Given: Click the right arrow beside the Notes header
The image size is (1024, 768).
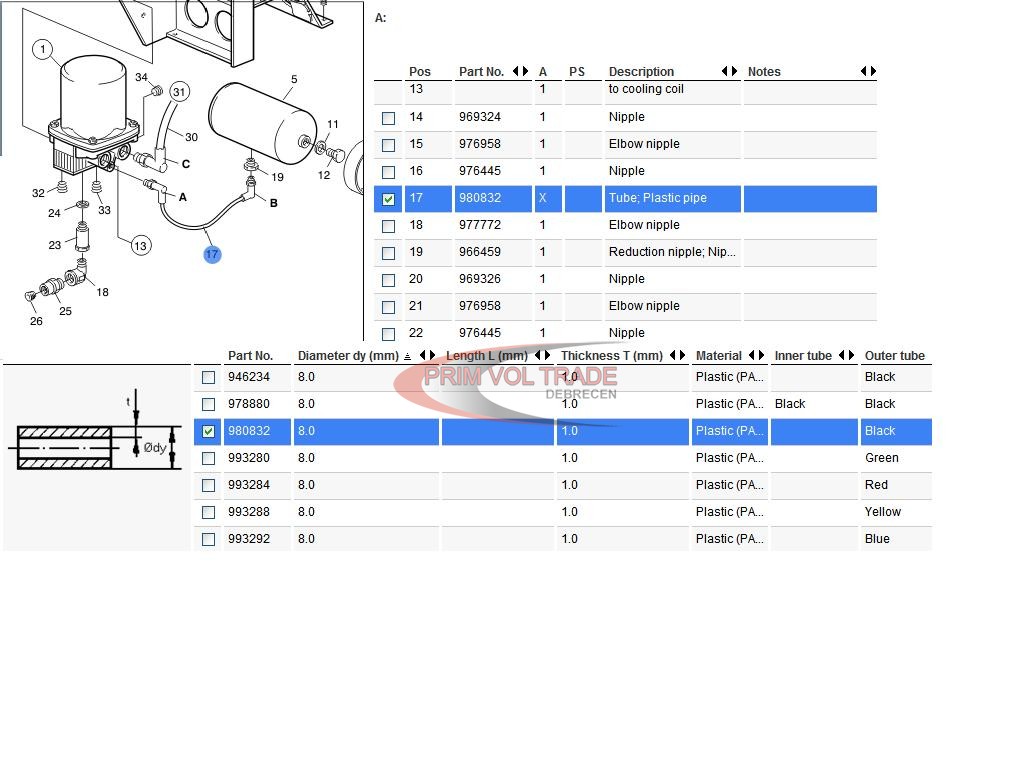Looking at the screenshot, I should point(873,71).
